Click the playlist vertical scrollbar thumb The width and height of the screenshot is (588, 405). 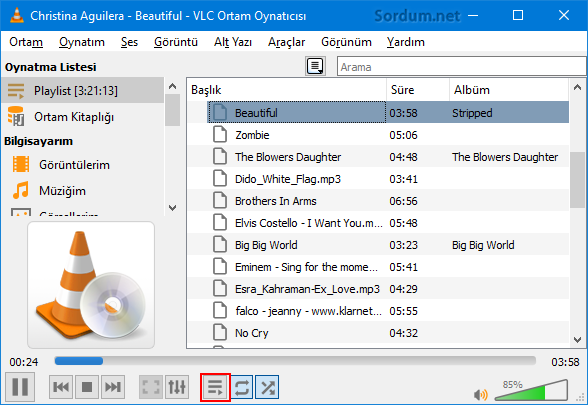click(x=577, y=180)
